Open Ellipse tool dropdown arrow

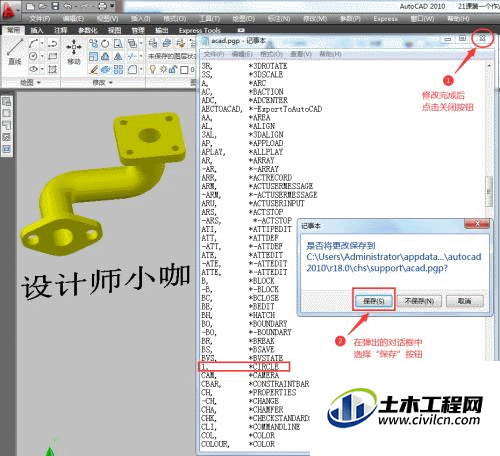coord(42,69)
